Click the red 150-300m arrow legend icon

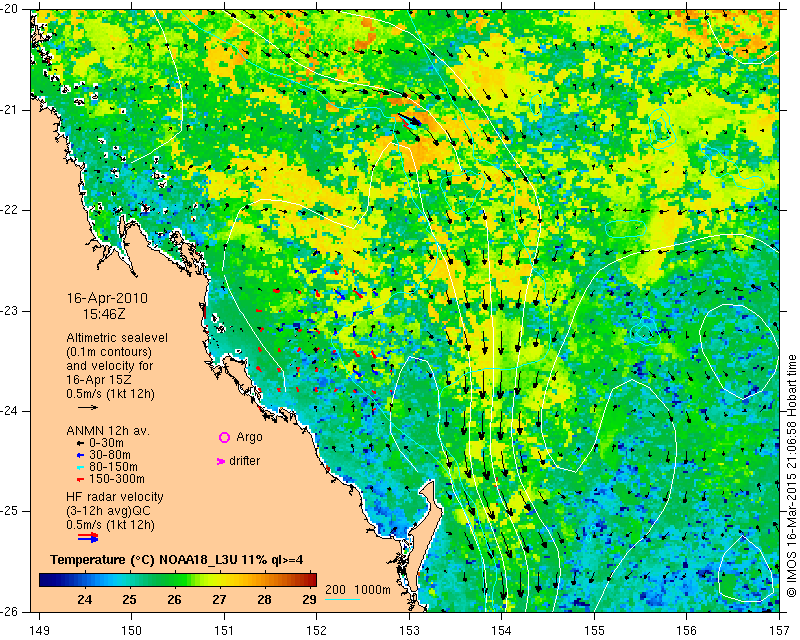pos(79,479)
